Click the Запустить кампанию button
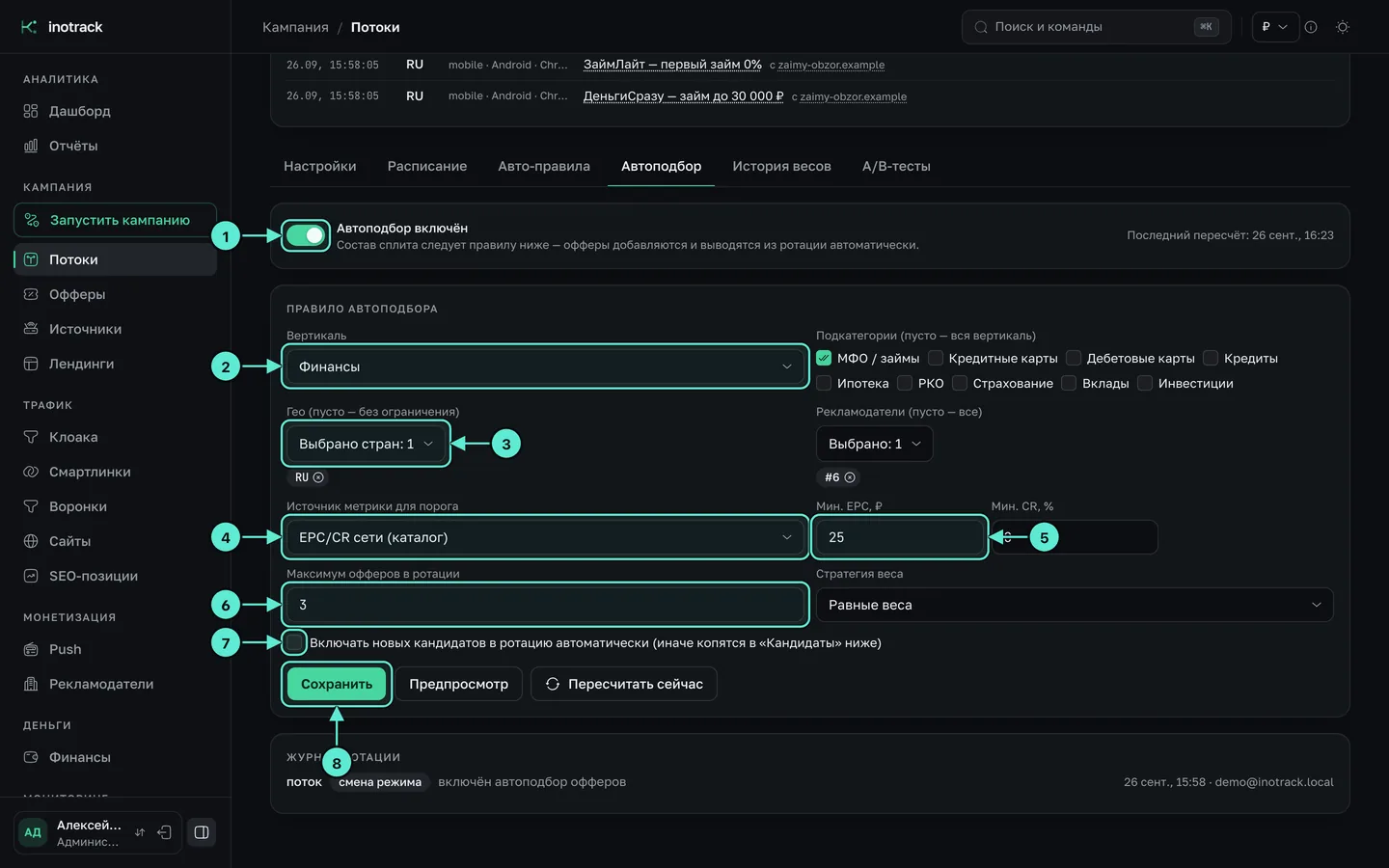The width and height of the screenshot is (1389, 868). coord(115,220)
